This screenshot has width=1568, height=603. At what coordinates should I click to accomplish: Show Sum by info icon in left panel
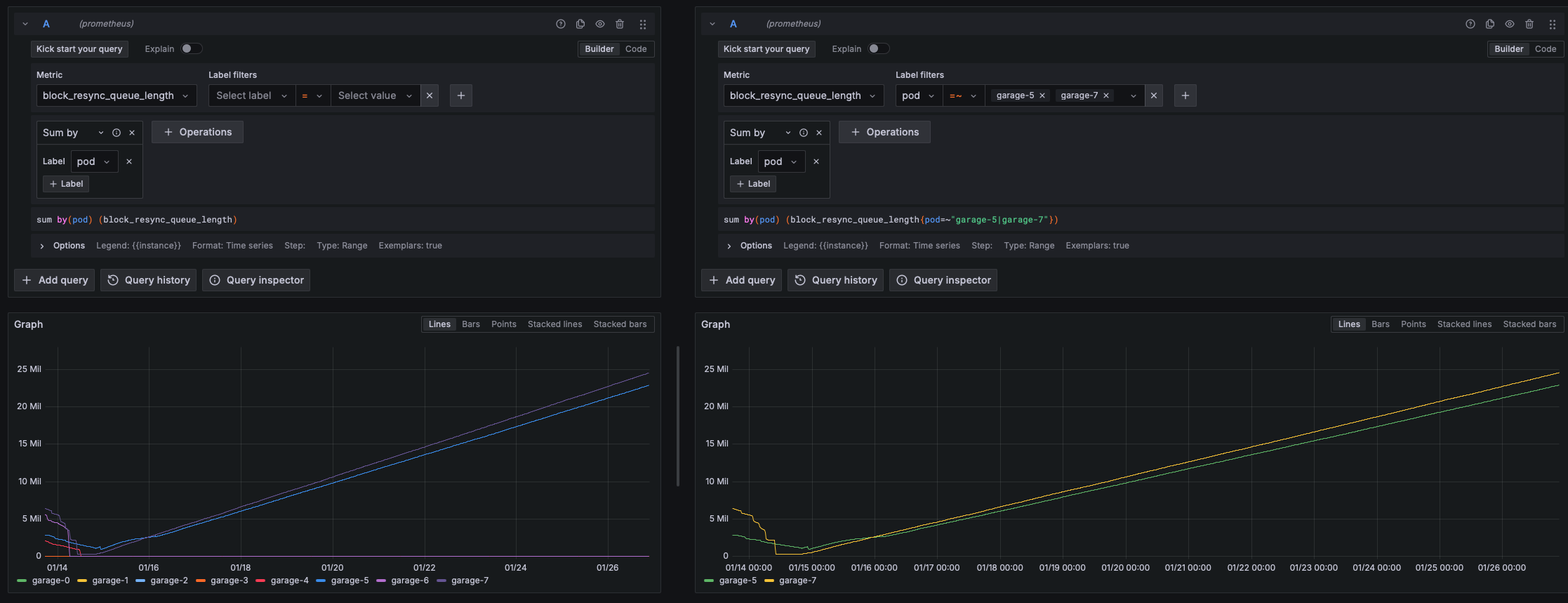pyautogui.click(x=117, y=133)
